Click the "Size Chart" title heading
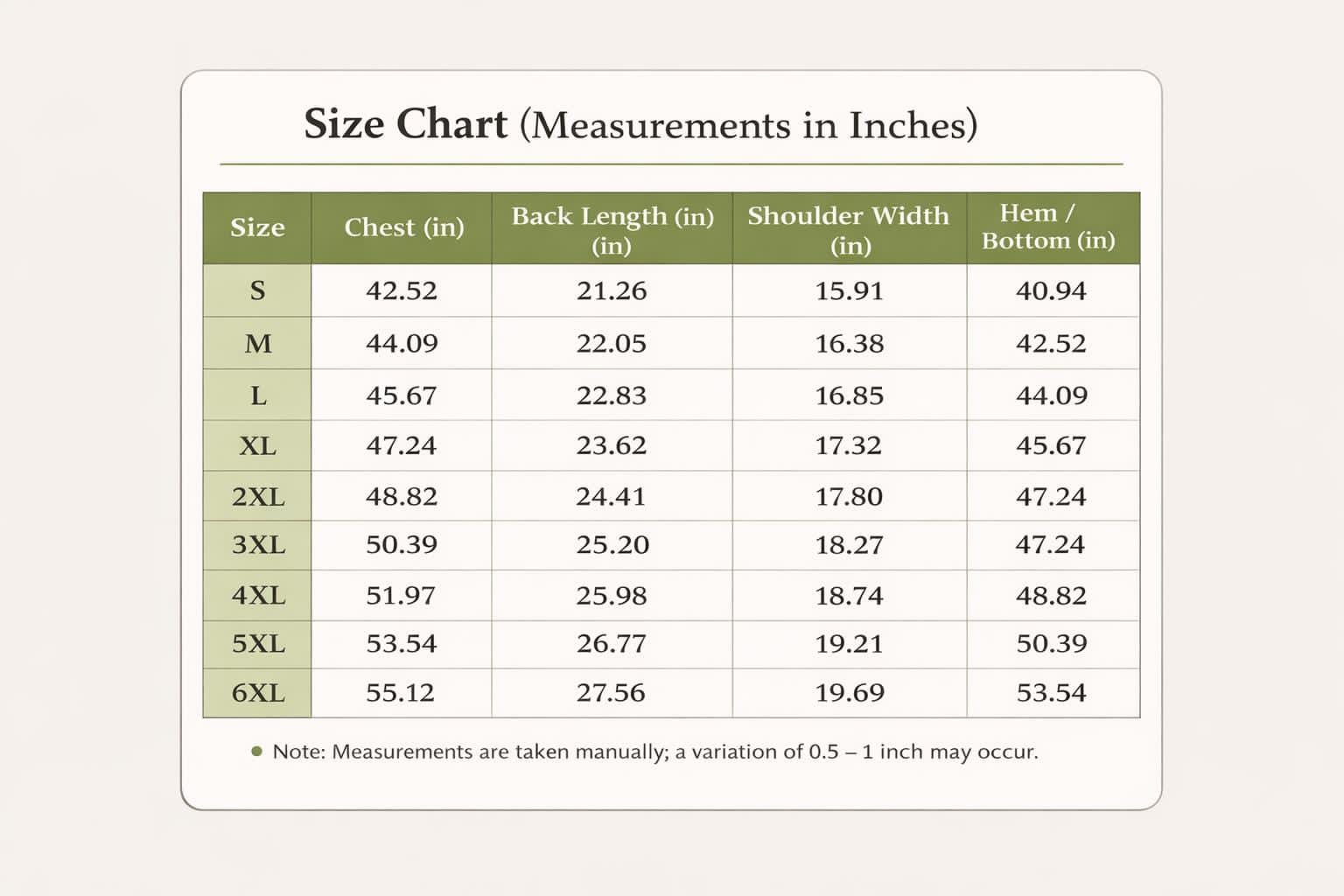Screen dimensions: 1344x896 click(640, 124)
